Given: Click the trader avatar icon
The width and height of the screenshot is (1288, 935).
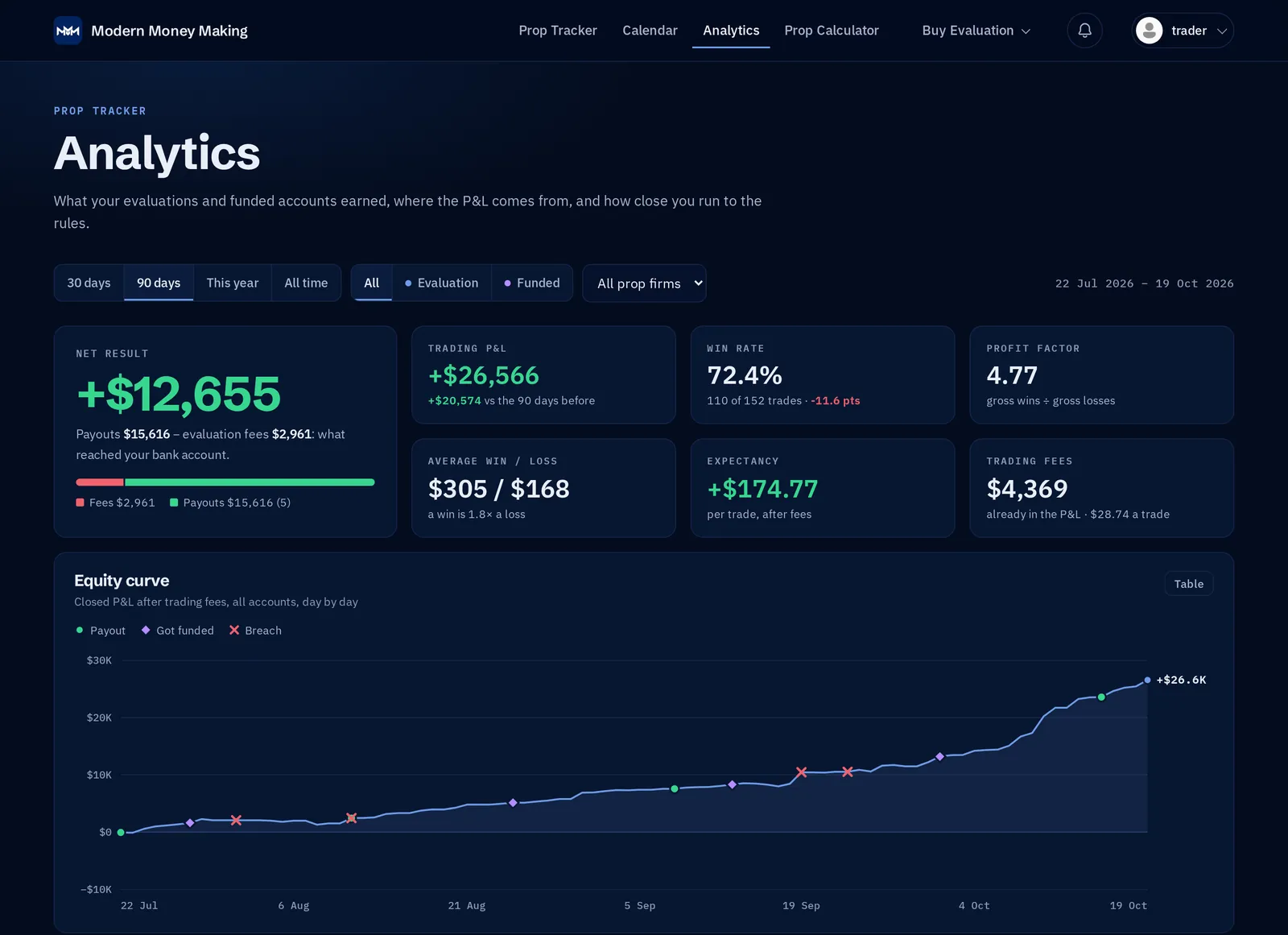Looking at the screenshot, I should [1149, 31].
